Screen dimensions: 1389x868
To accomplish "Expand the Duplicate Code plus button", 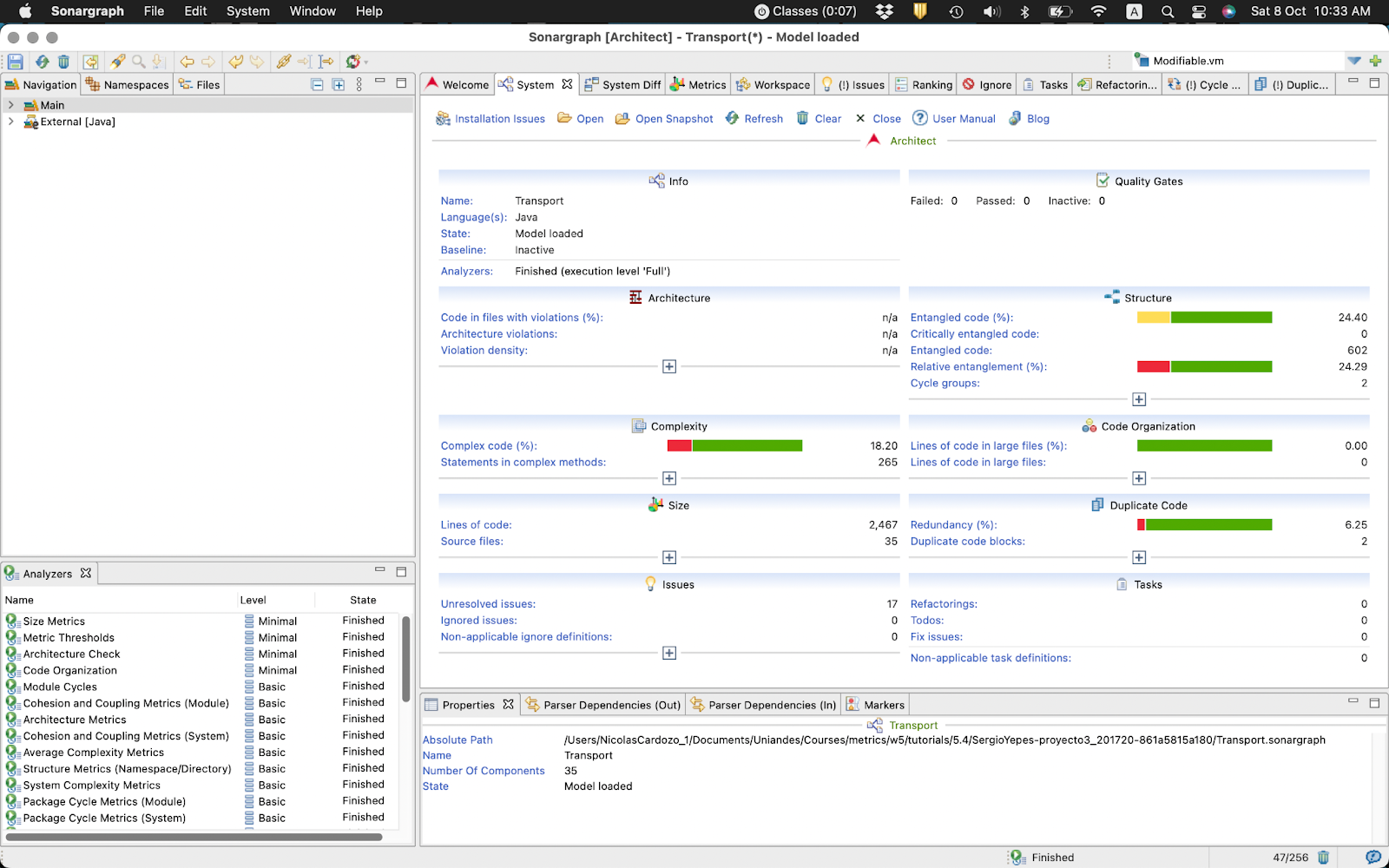I will 1139,557.
